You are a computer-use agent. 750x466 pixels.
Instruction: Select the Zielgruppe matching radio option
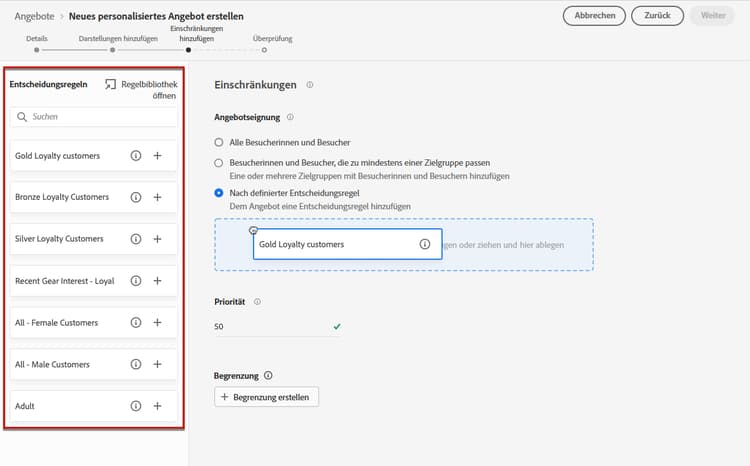(219, 162)
